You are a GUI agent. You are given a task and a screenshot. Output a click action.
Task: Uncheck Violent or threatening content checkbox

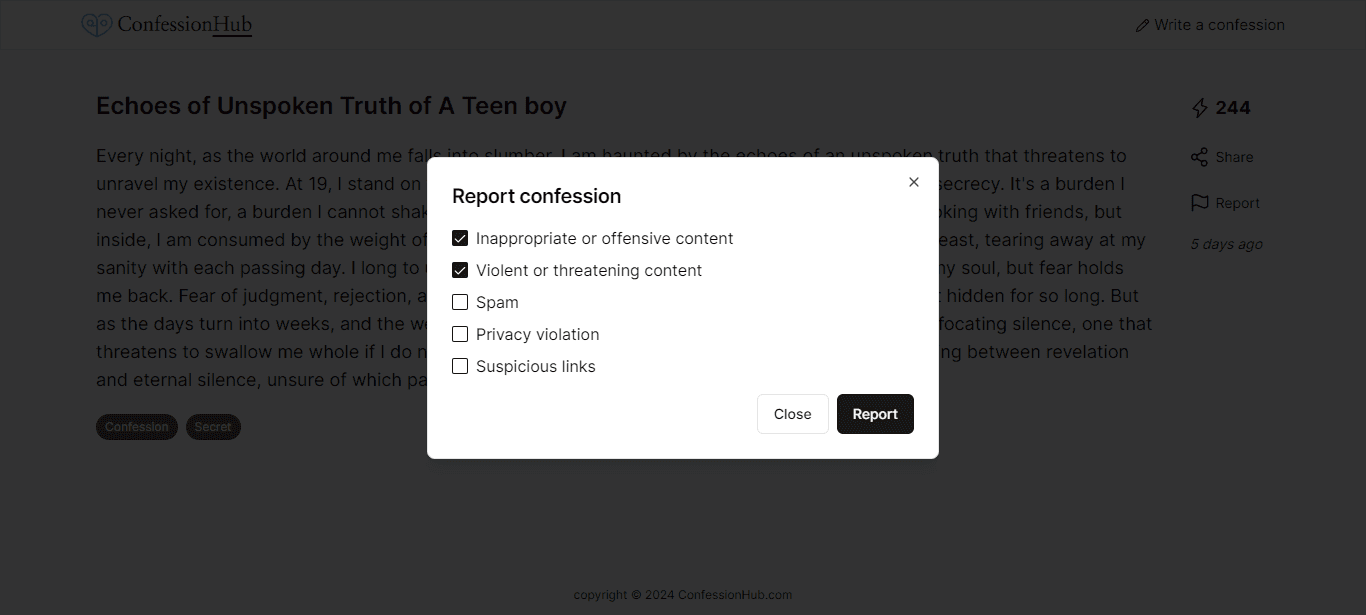coord(460,271)
